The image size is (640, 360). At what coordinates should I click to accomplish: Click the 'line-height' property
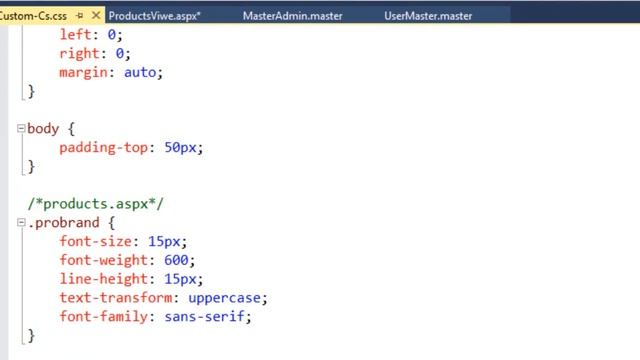click(x=103, y=279)
